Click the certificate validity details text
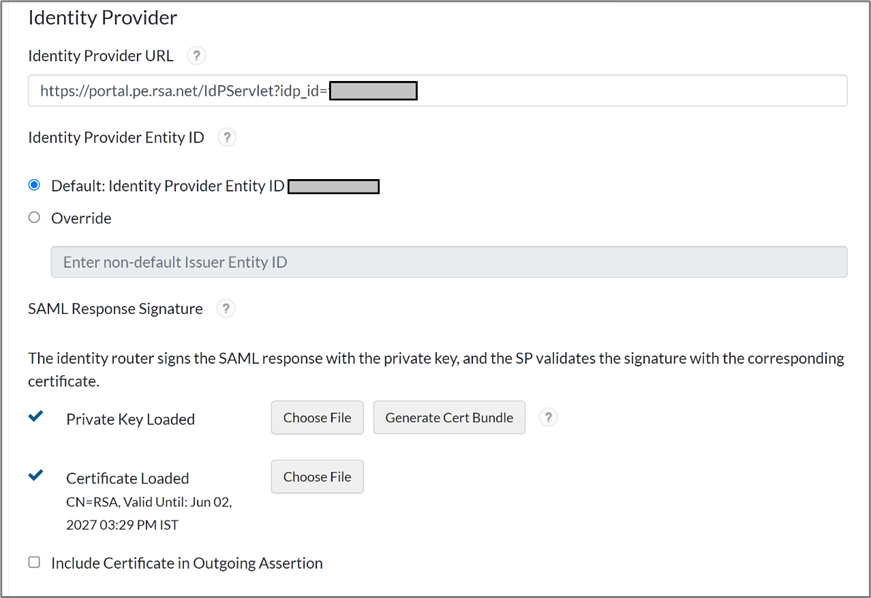 click(x=148, y=513)
